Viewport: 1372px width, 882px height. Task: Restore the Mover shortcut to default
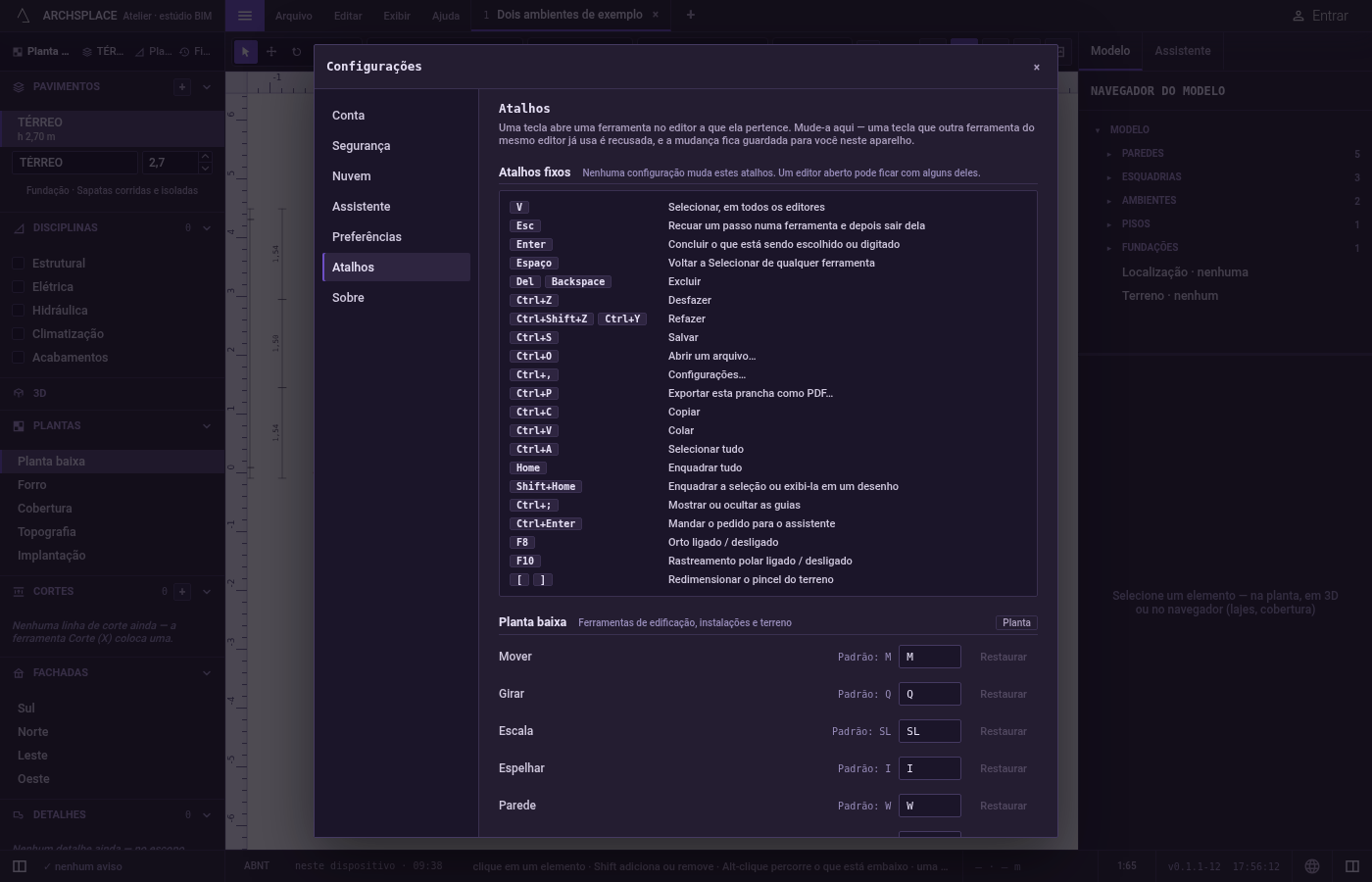pyautogui.click(x=1004, y=657)
